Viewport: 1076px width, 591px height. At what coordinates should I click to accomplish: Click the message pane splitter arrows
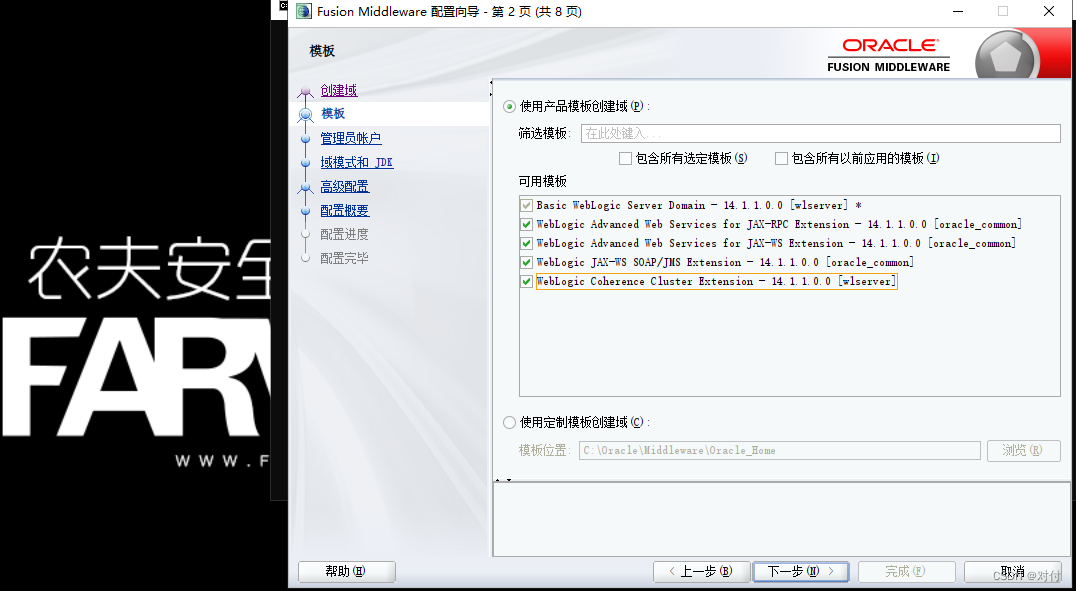point(503,480)
